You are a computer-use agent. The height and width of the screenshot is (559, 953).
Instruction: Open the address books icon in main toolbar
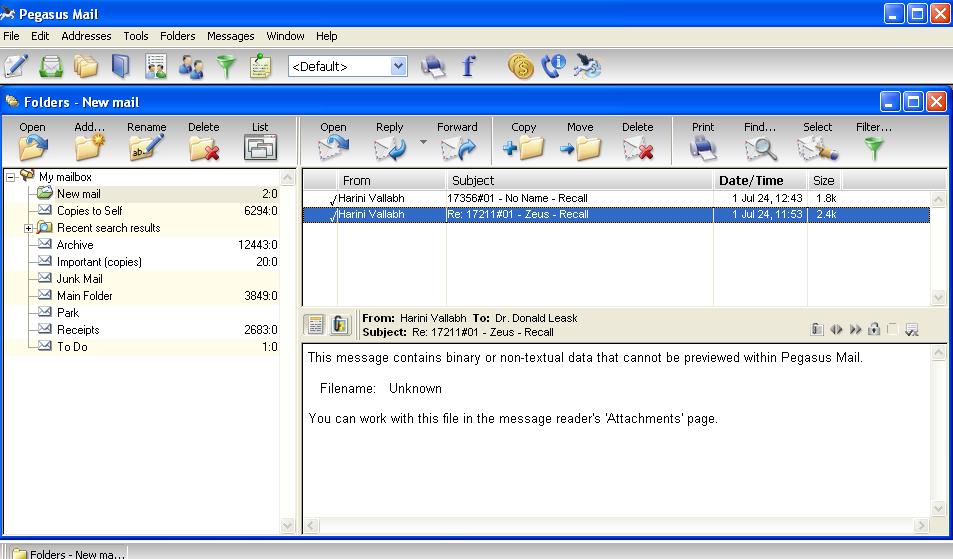[121, 67]
